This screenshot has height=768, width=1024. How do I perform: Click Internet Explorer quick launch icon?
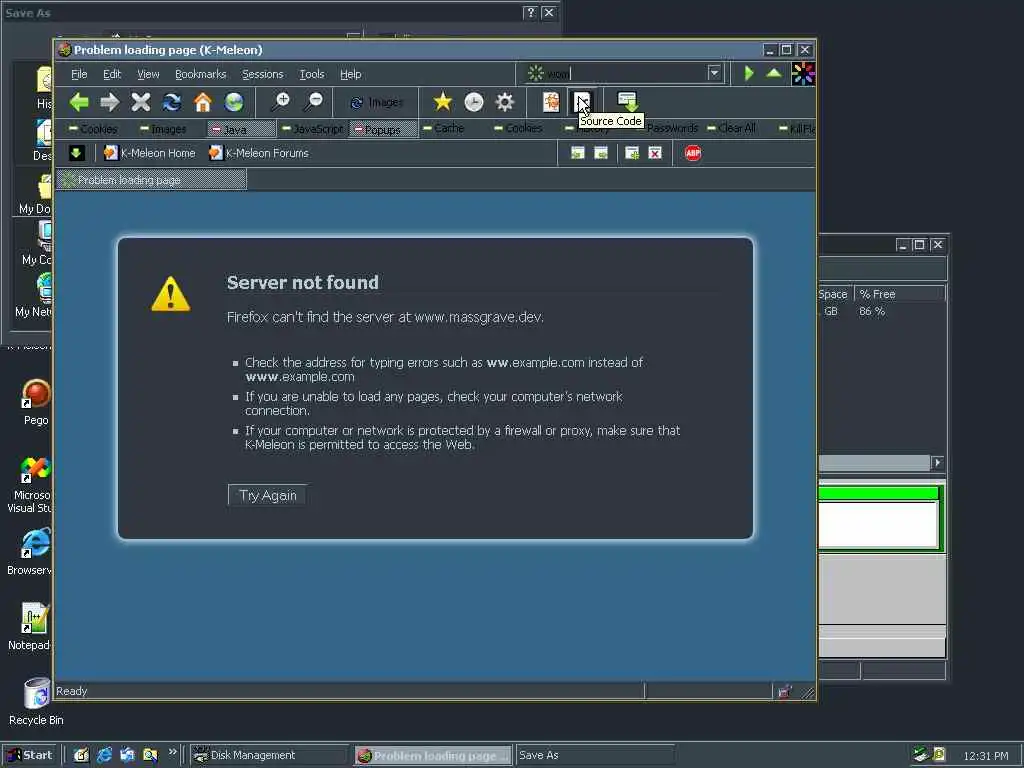coord(104,755)
